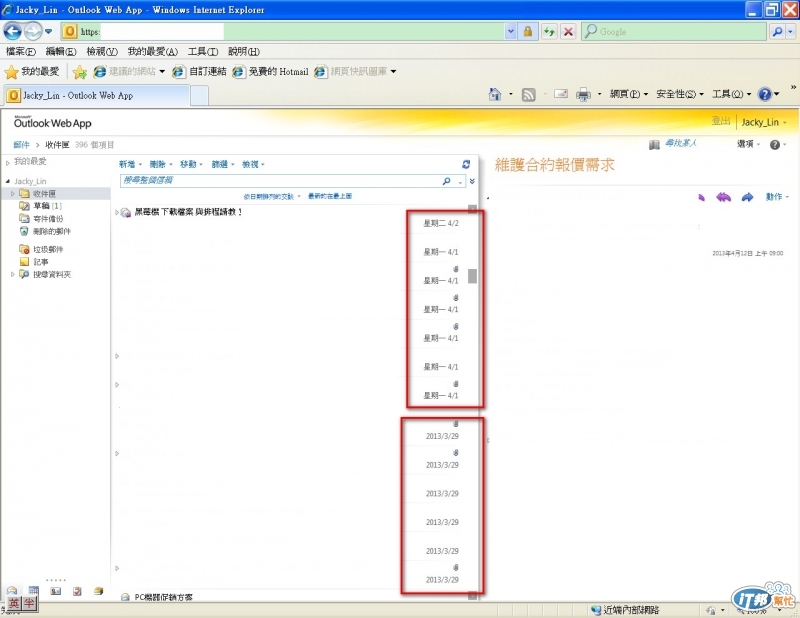Open the 說明(H) menu
The height and width of the screenshot is (618, 800).
244,52
